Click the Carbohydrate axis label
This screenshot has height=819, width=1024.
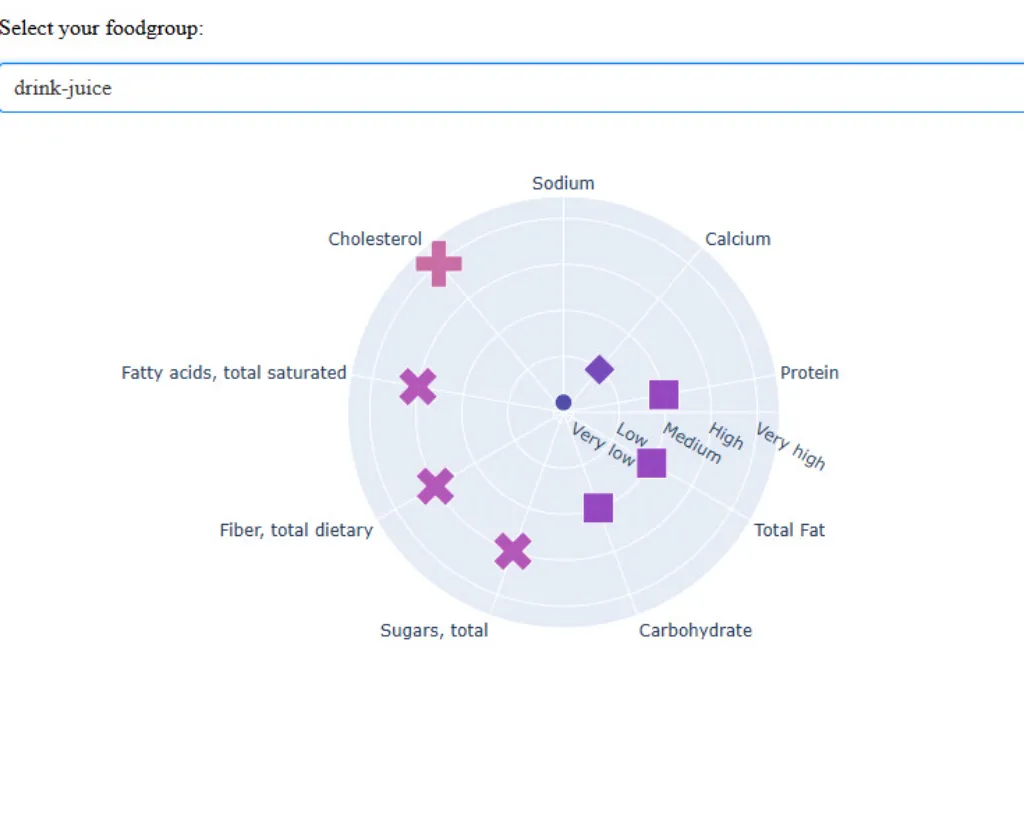(x=695, y=630)
